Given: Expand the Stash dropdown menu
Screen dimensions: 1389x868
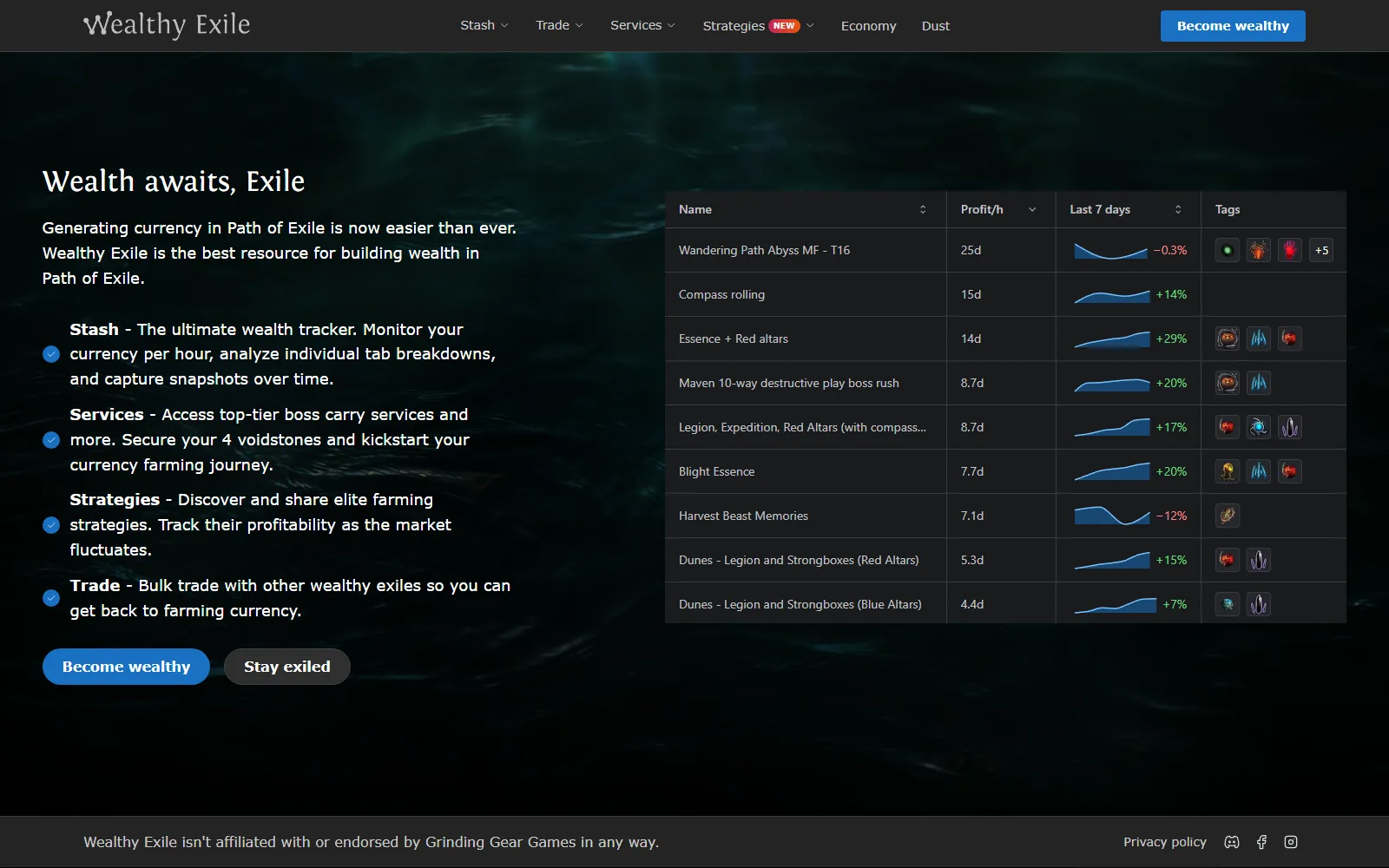Looking at the screenshot, I should tap(484, 25).
